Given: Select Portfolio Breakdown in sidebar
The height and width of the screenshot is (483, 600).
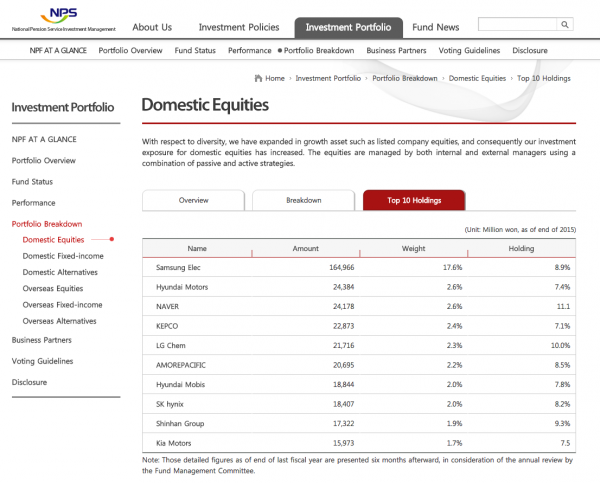Looking at the screenshot, I should coord(47,224).
